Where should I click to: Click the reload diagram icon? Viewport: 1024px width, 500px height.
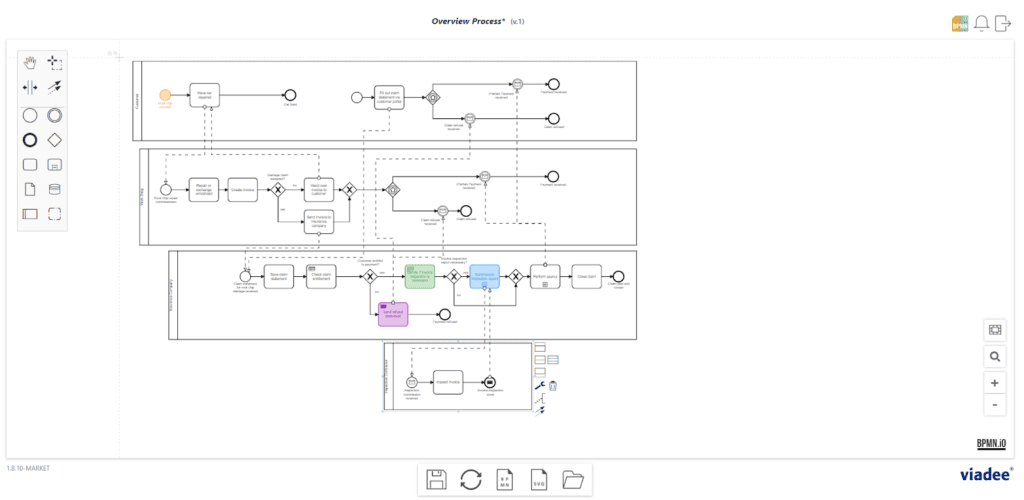(471, 480)
